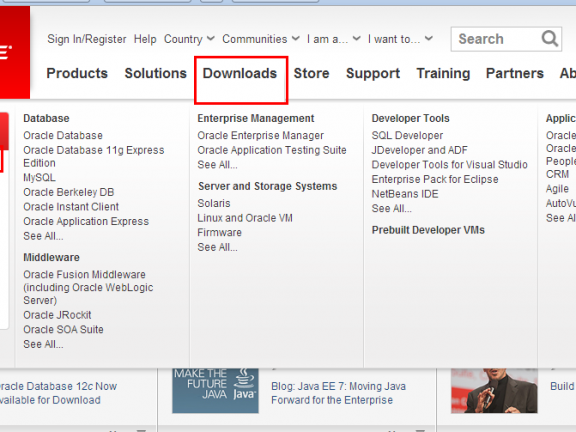
Task: Select the Downloads menu
Action: pyautogui.click(x=240, y=73)
